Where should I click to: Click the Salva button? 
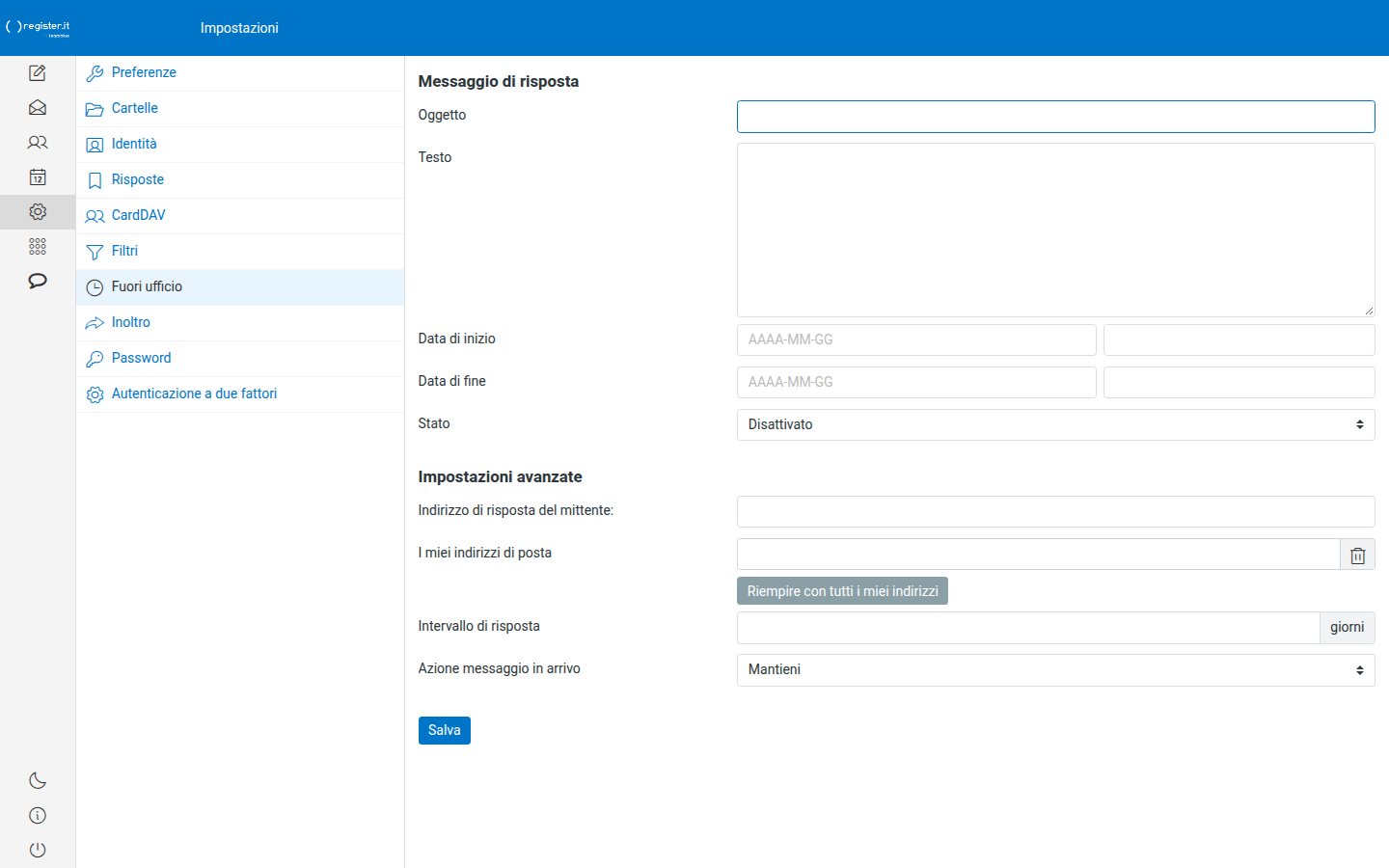click(x=445, y=731)
